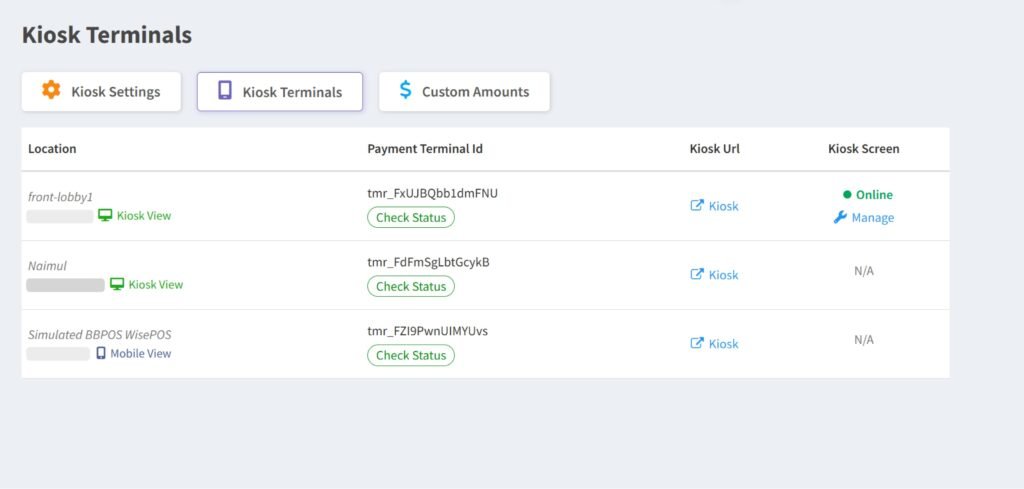Image resolution: width=1024 pixels, height=489 pixels.
Task: Click the dollar sign icon on Custom Amounts
Action: click(x=405, y=91)
